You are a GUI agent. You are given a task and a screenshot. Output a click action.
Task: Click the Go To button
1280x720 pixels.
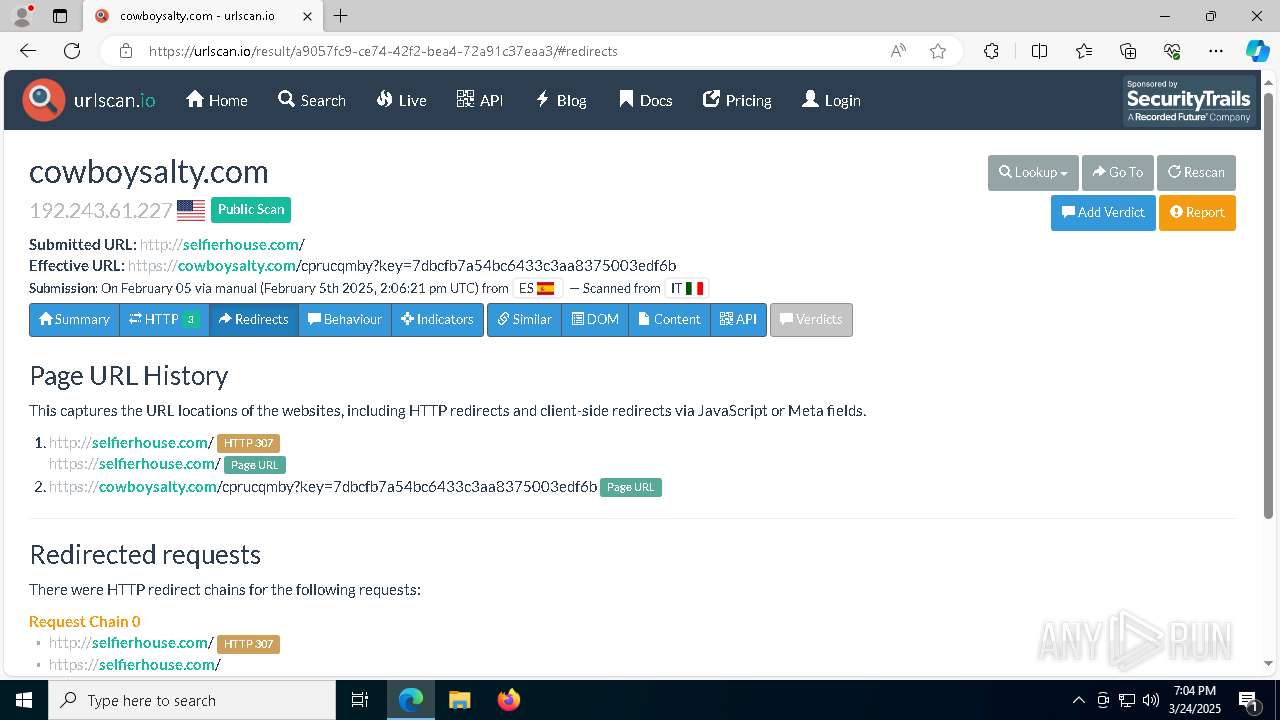pyautogui.click(x=1118, y=172)
